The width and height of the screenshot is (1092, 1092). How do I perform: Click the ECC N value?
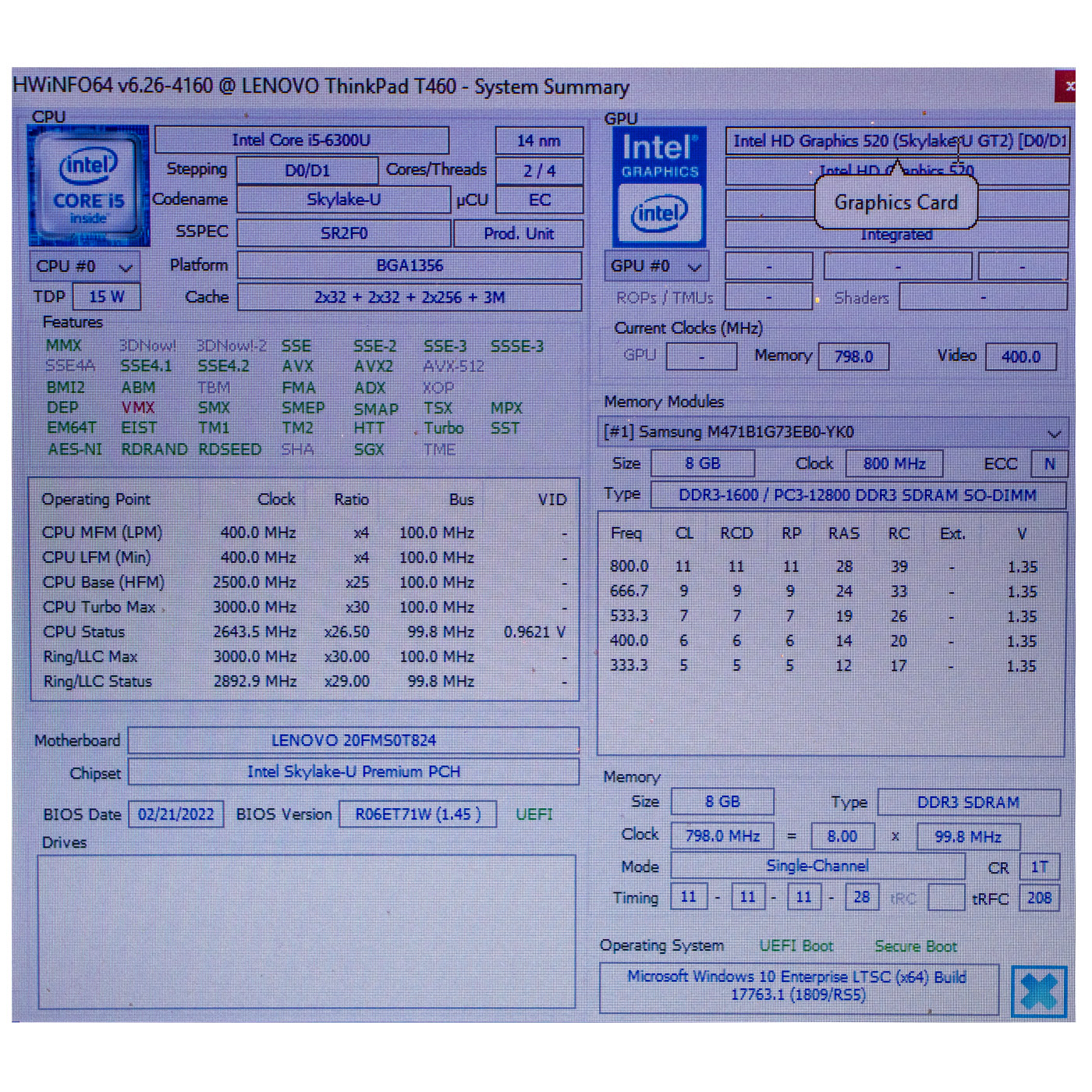pyautogui.click(x=1049, y=463)
